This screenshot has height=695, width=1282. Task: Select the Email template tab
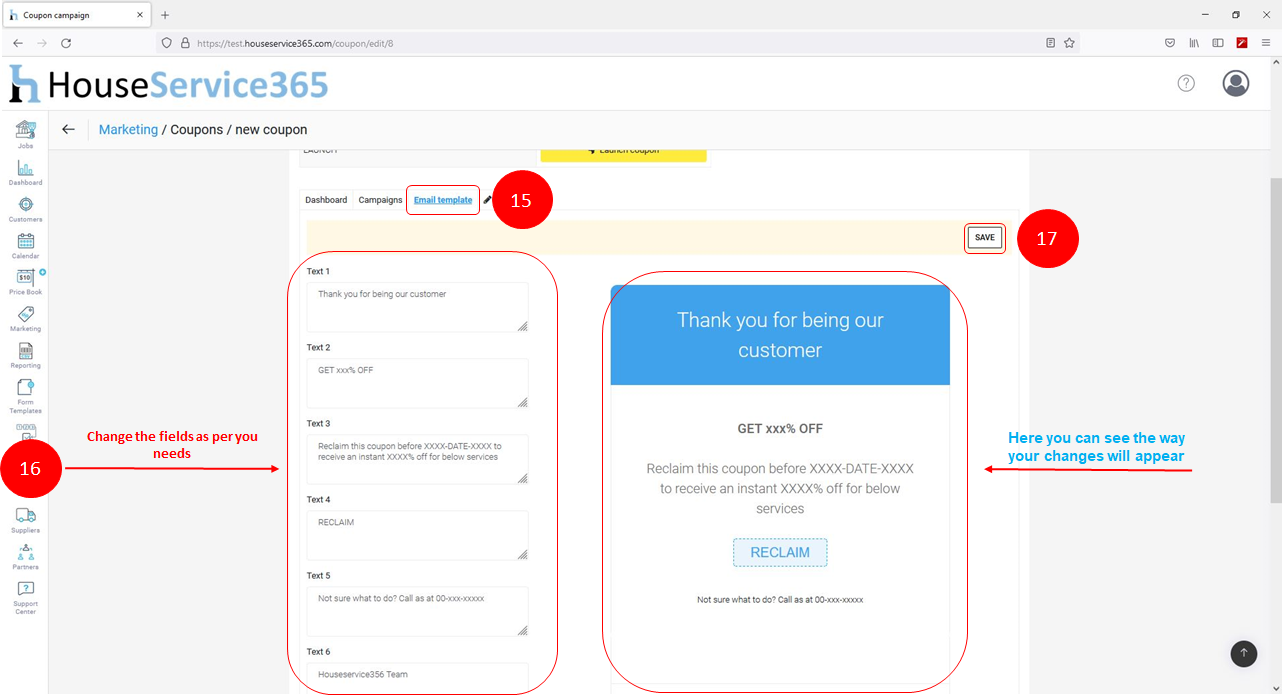(443, 200)
